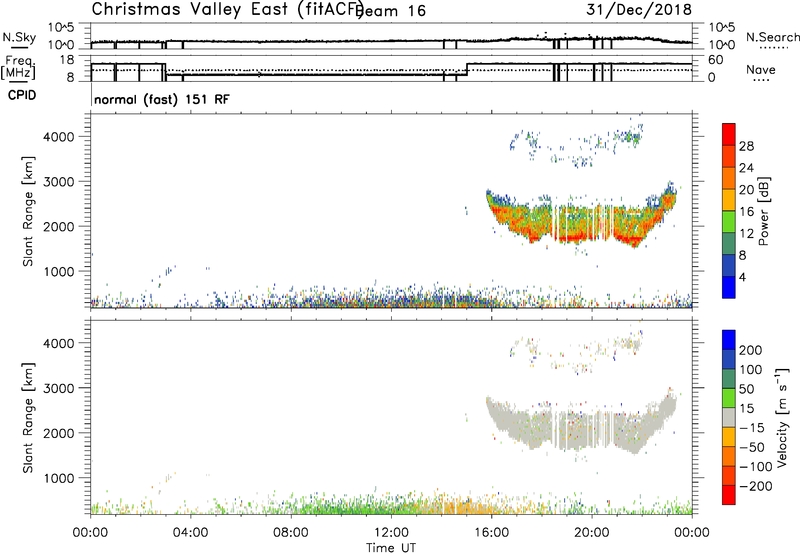Click the '04:00' time tick label
This screenshot has height=554, width=800.
190,533
